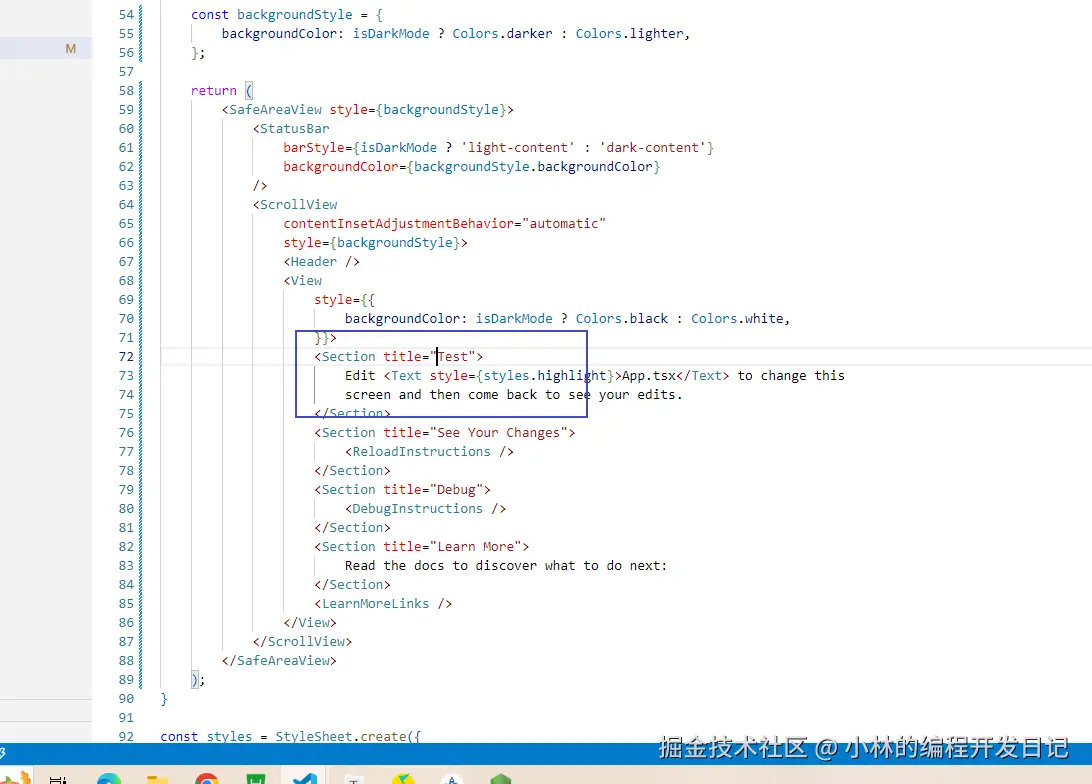Screen dimensions: 1092x784
Task: Click 'contentInsetAdjustmentBehavior' attribute
Action: (398, 224)
